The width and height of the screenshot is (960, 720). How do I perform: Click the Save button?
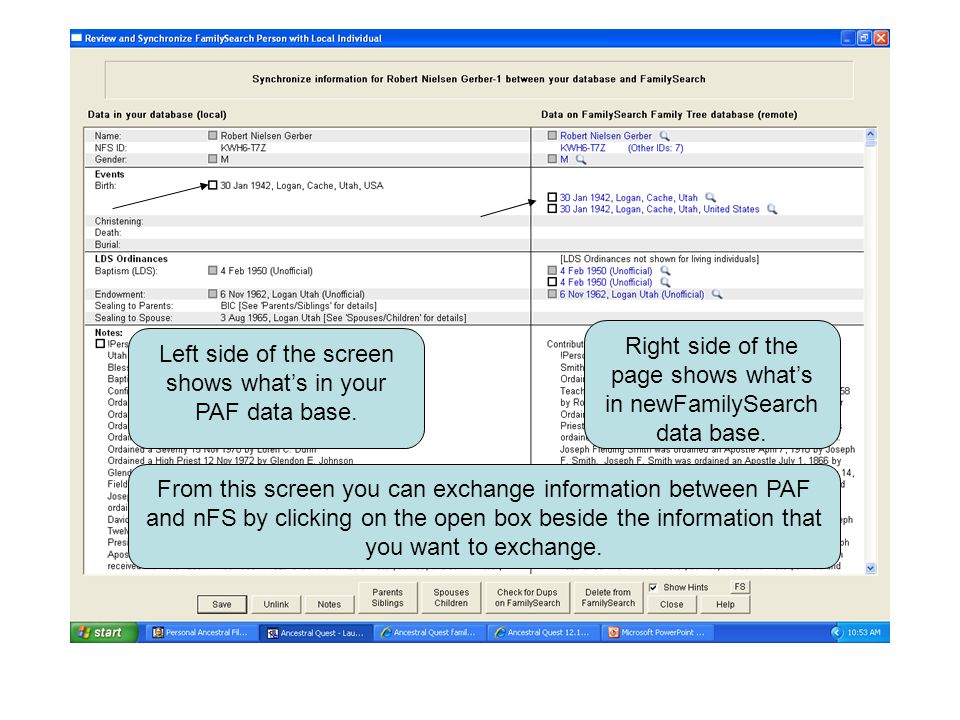(222, 604)
